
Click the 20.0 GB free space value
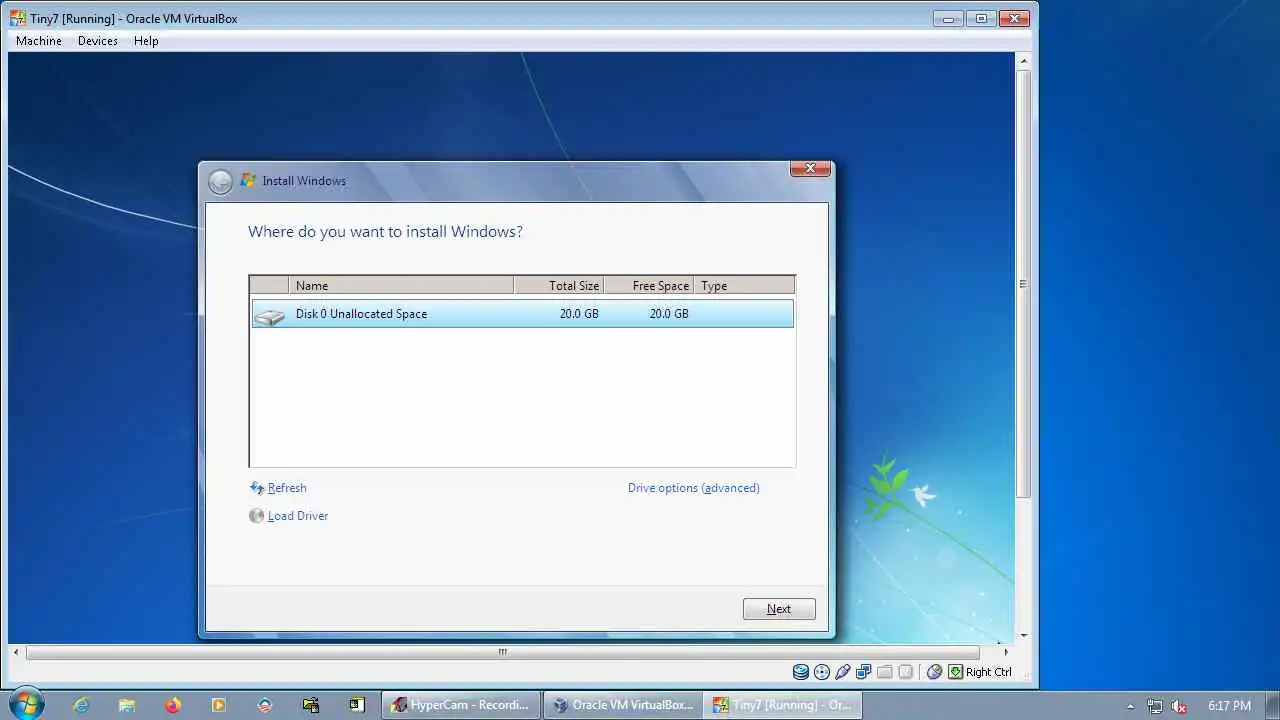[669, 314]
